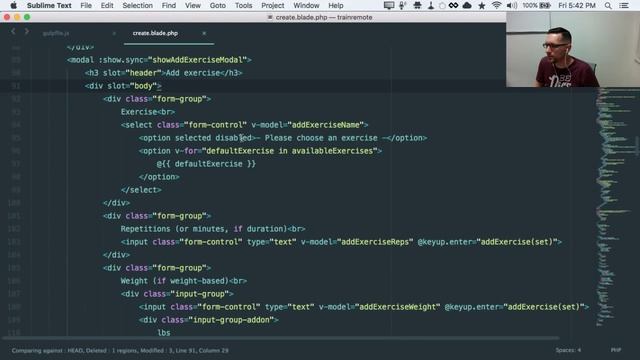Viewport: 640px width, 360px height.
Task: Change syntax via PHP status item
Action: [616, 350]
